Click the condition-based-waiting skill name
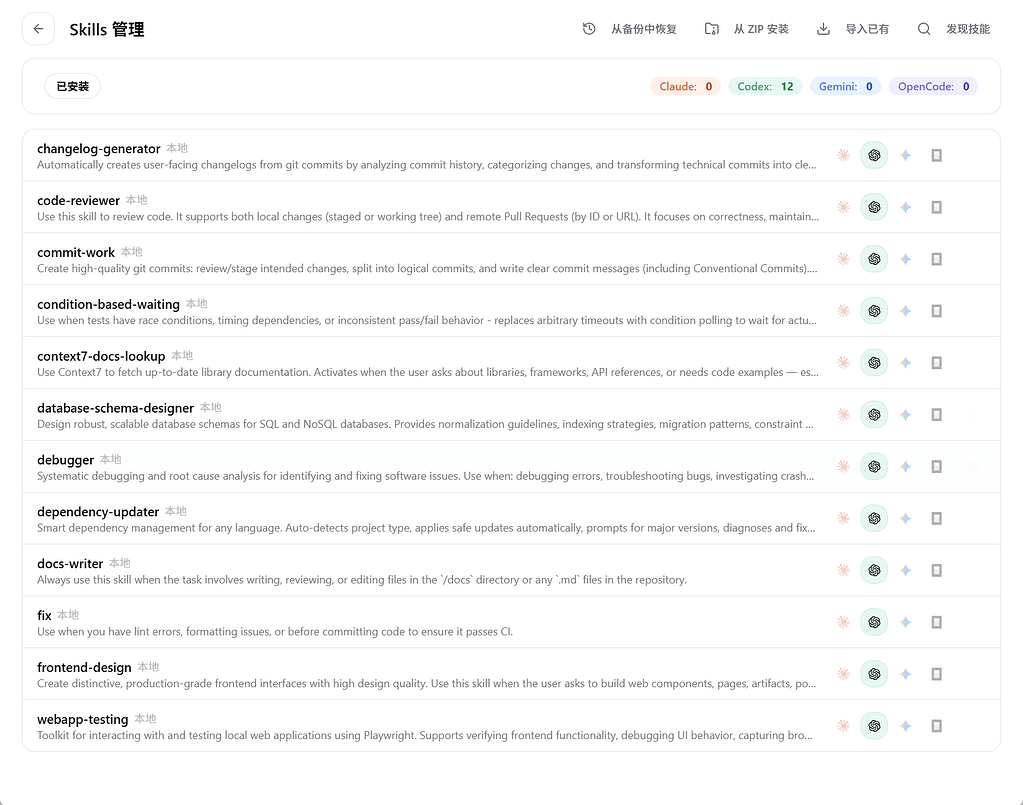 [x=108, y=304]
